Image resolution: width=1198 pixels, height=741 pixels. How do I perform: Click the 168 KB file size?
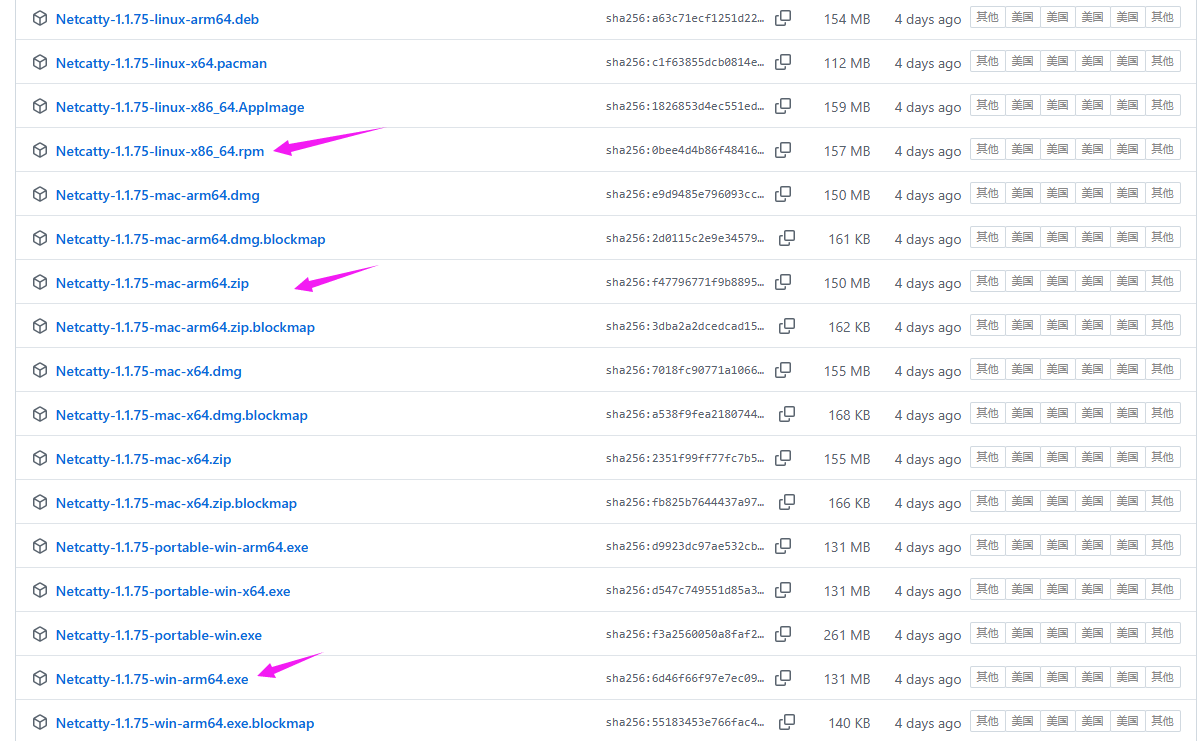tap(849, 416)
